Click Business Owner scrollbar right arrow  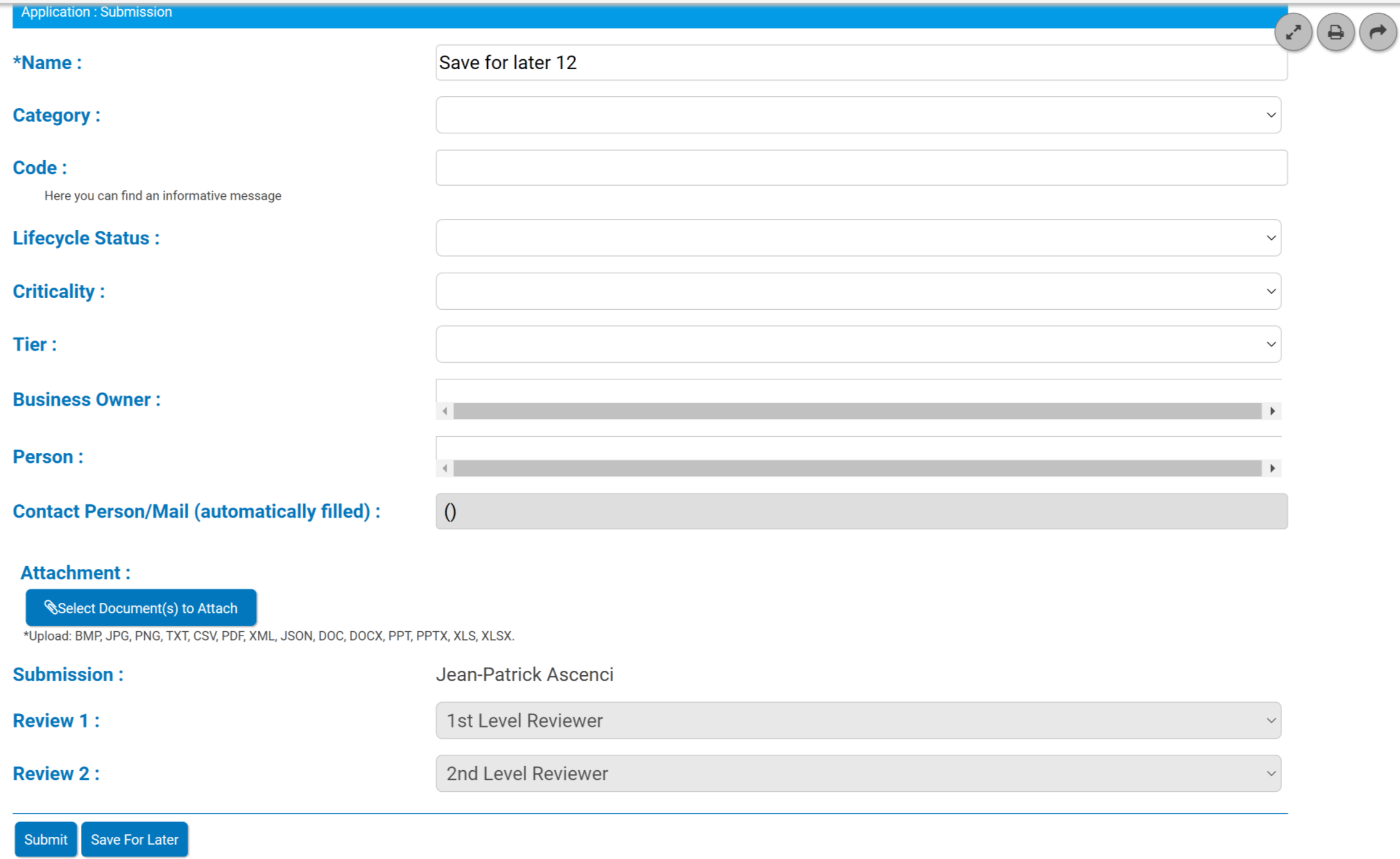pyautogui.click(x=1272, y=411)
